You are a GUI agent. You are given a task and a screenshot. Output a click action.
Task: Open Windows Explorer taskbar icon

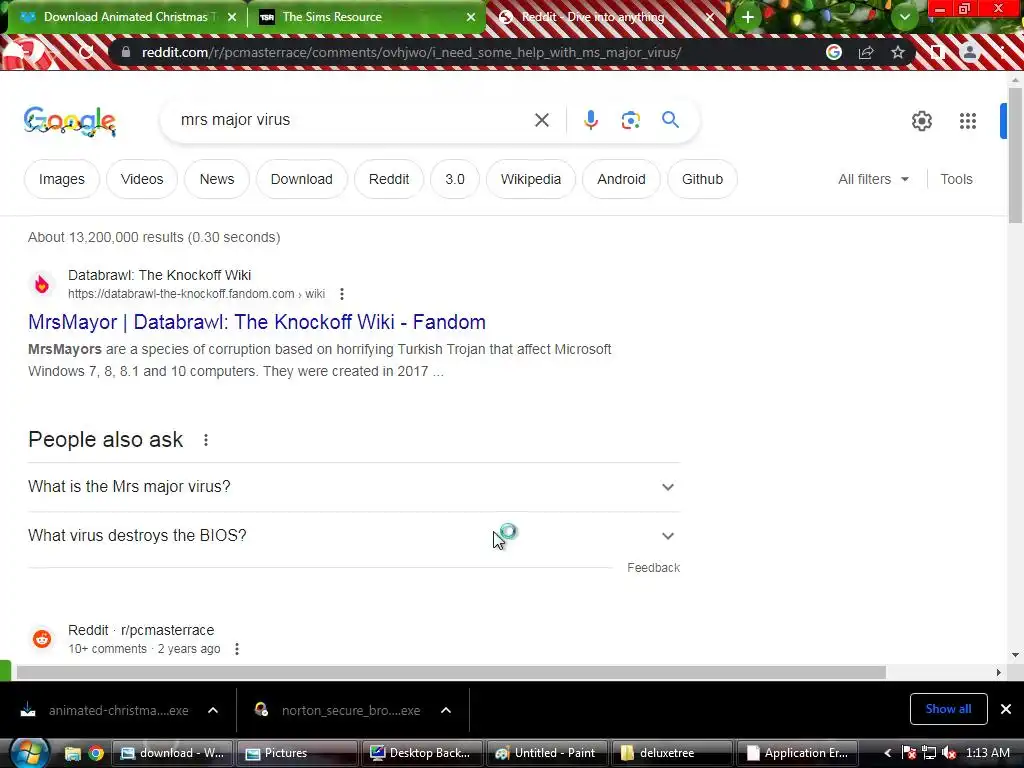72,753
